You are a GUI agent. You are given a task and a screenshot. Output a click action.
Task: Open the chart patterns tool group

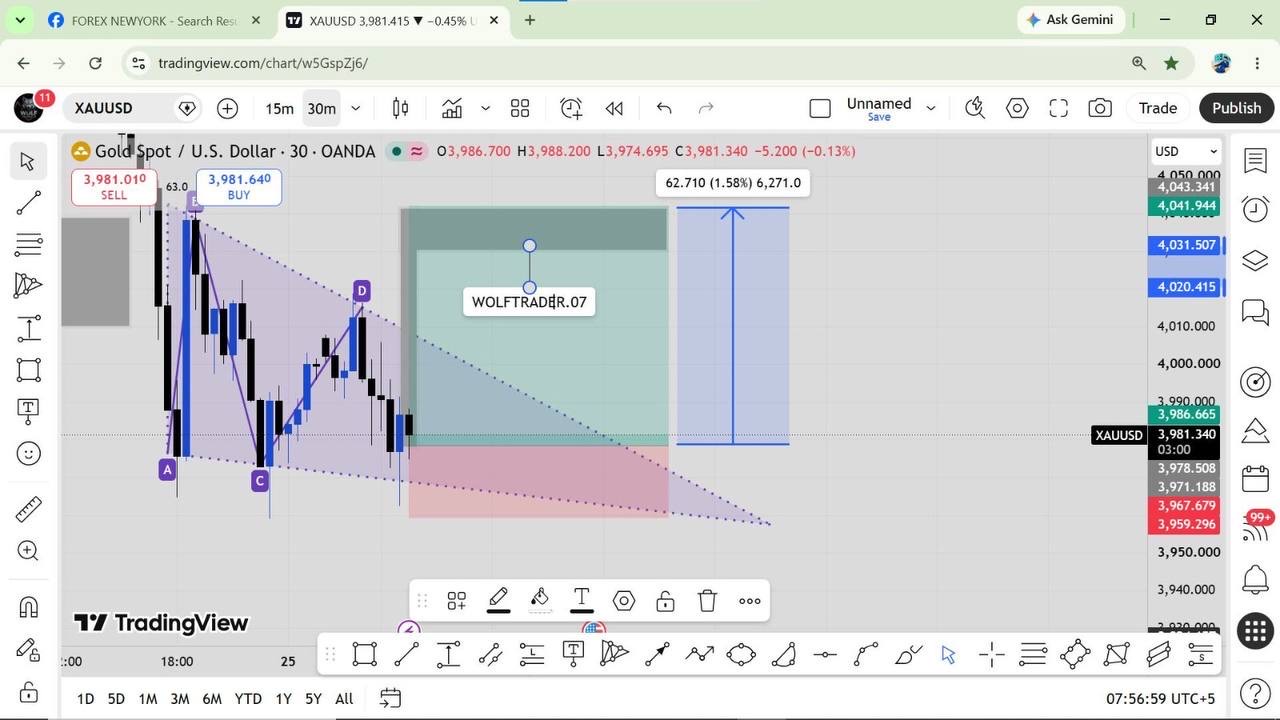click(x=28, y=286)
